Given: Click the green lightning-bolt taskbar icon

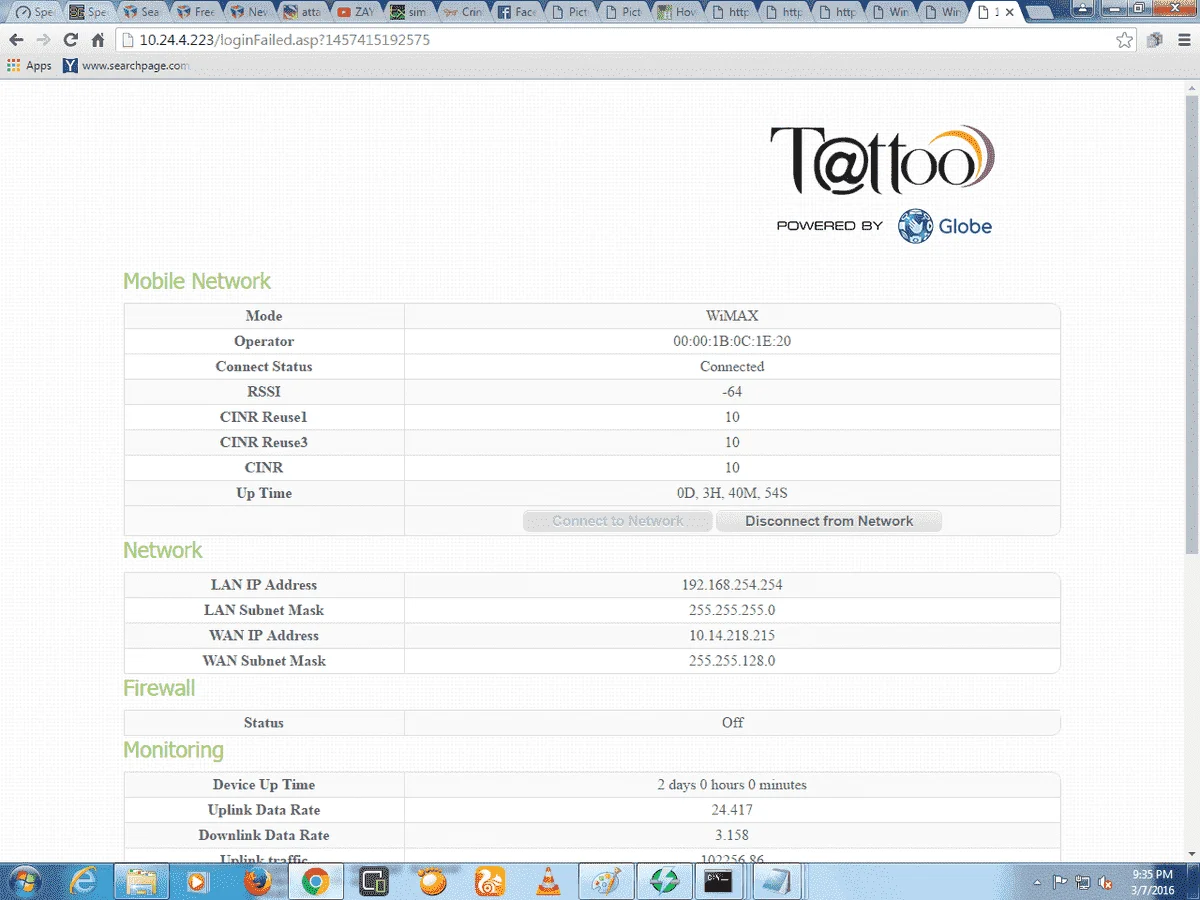Looking at the screenshot, I should point(664,881).
